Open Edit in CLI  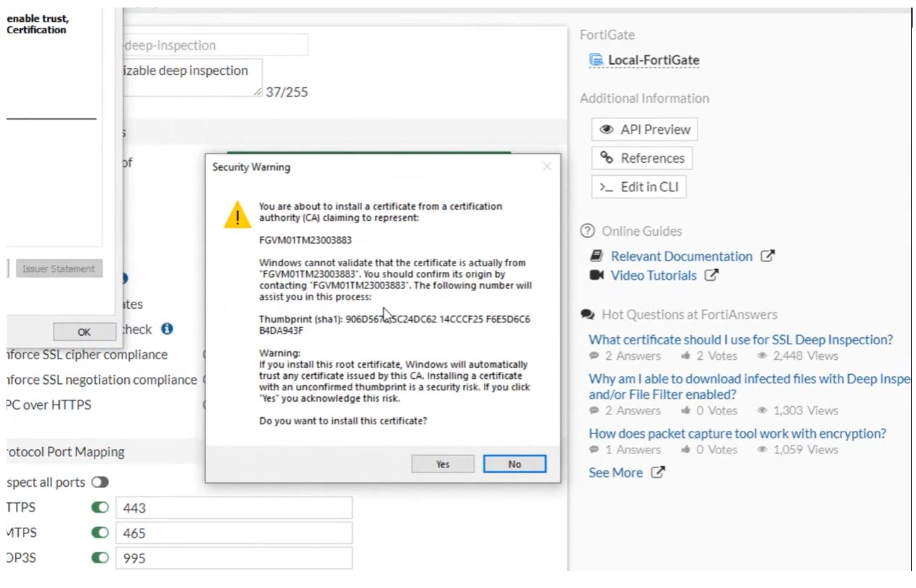click(x=639, y=187)
